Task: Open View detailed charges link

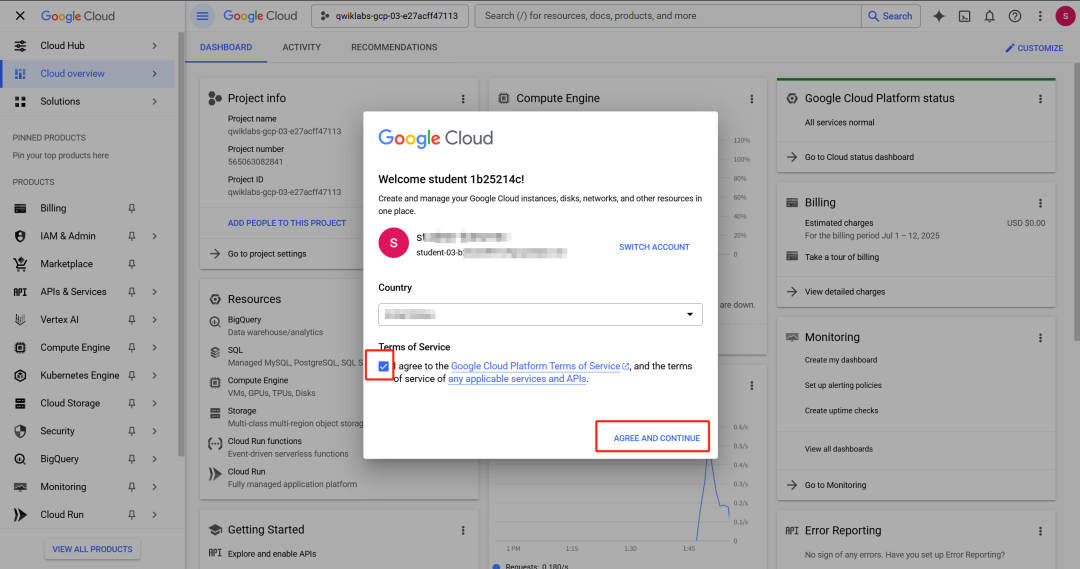Action: point(844,292)
